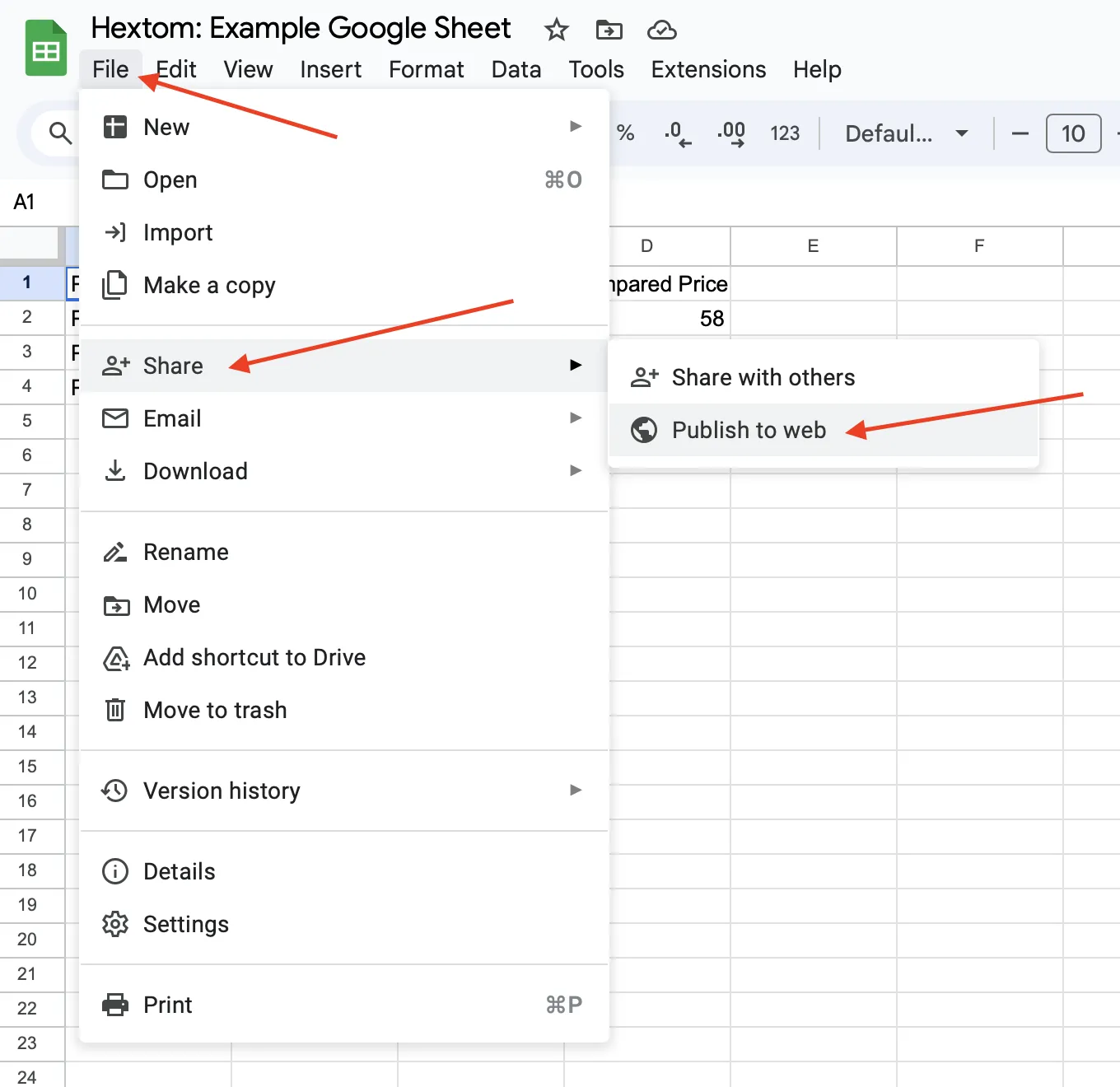
Task: Click the Download arrow icon
Action: click(115, 471)
